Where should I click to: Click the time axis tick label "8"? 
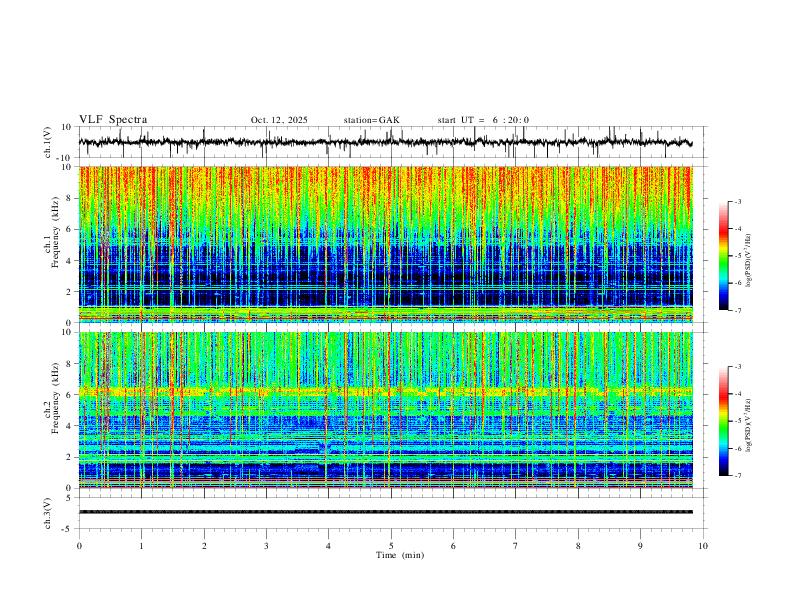pos(578,546)
